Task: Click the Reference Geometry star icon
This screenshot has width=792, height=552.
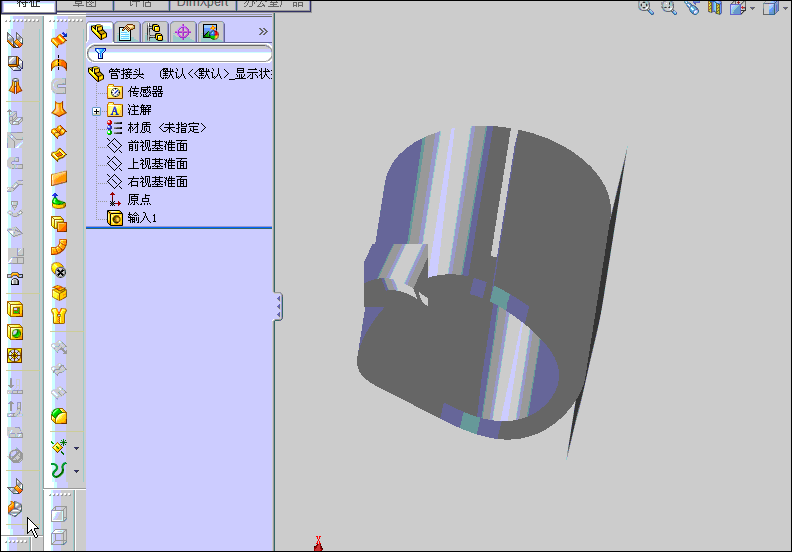Action: pyautogui.click(x=59, y=447)
